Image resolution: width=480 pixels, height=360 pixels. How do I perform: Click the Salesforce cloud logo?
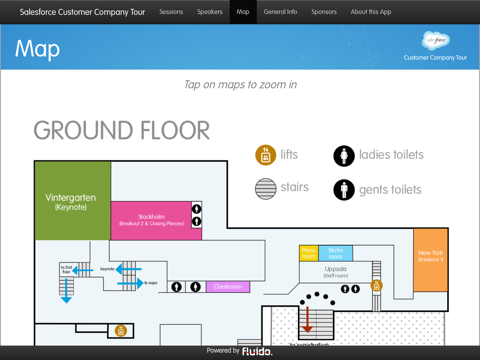(435, 41)
